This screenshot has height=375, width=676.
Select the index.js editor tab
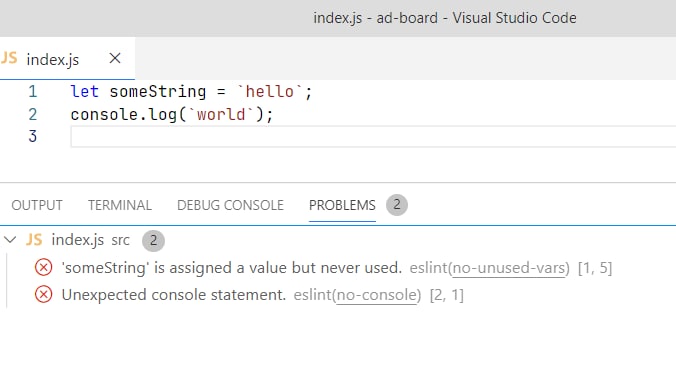tap(53, 59)
